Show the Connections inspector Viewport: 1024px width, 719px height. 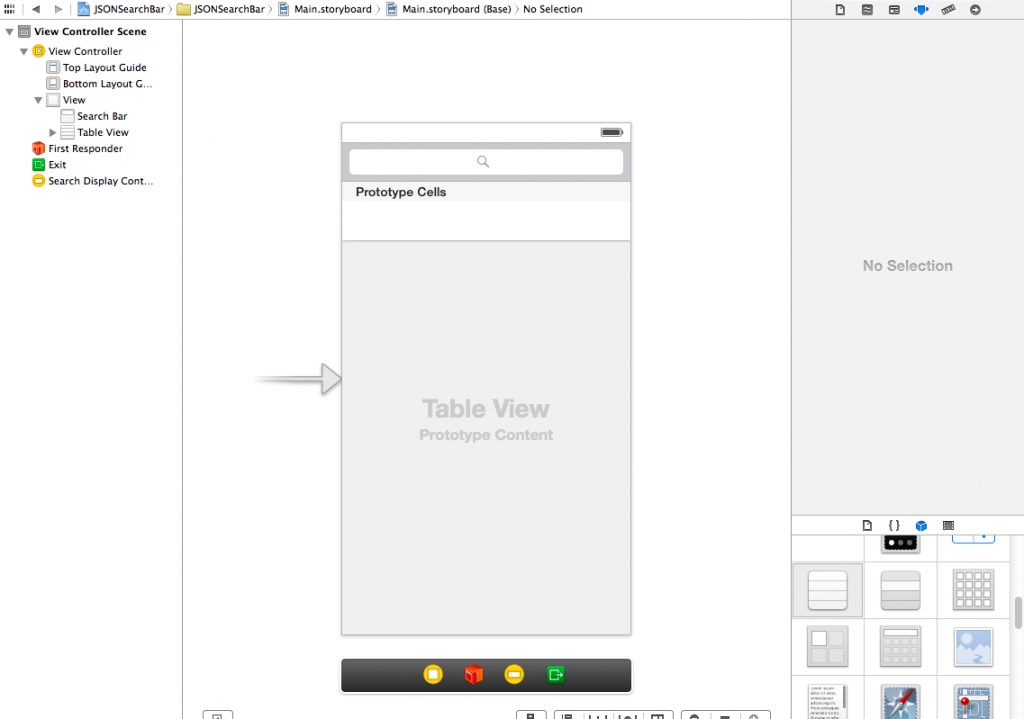pyautogui.click(x=975, y=10)
